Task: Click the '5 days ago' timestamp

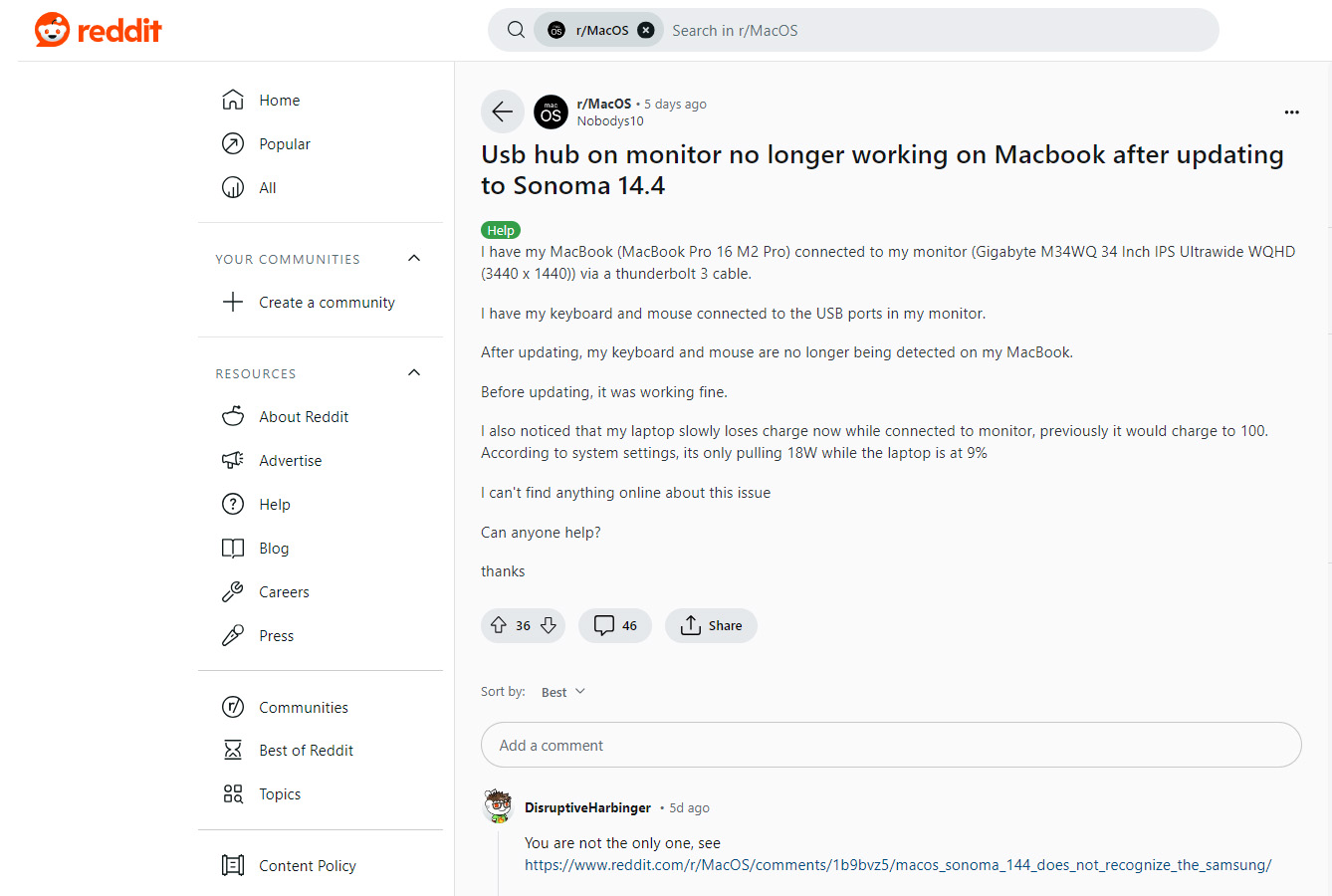Action: [675, 104]
